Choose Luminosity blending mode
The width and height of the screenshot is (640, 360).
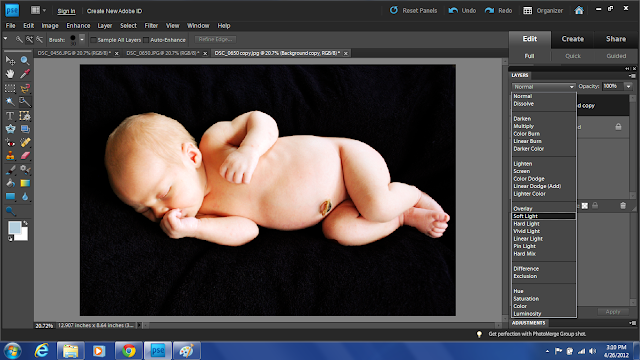point(527,313)
